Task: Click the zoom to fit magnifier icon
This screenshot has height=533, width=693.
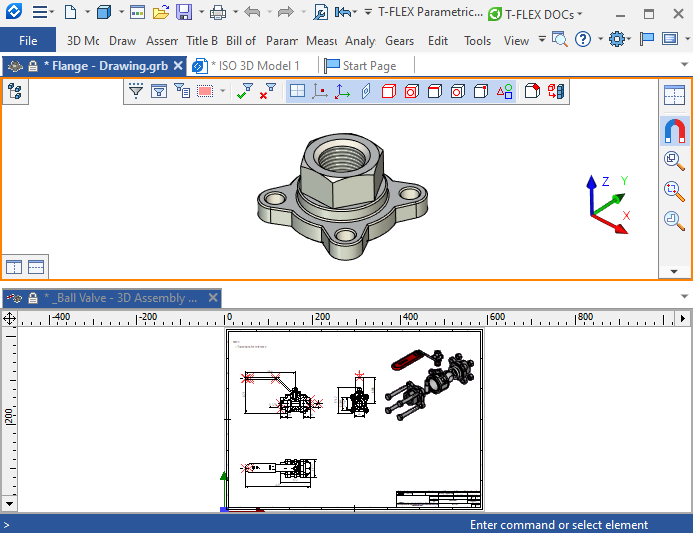Action: (x=674, y=191)
